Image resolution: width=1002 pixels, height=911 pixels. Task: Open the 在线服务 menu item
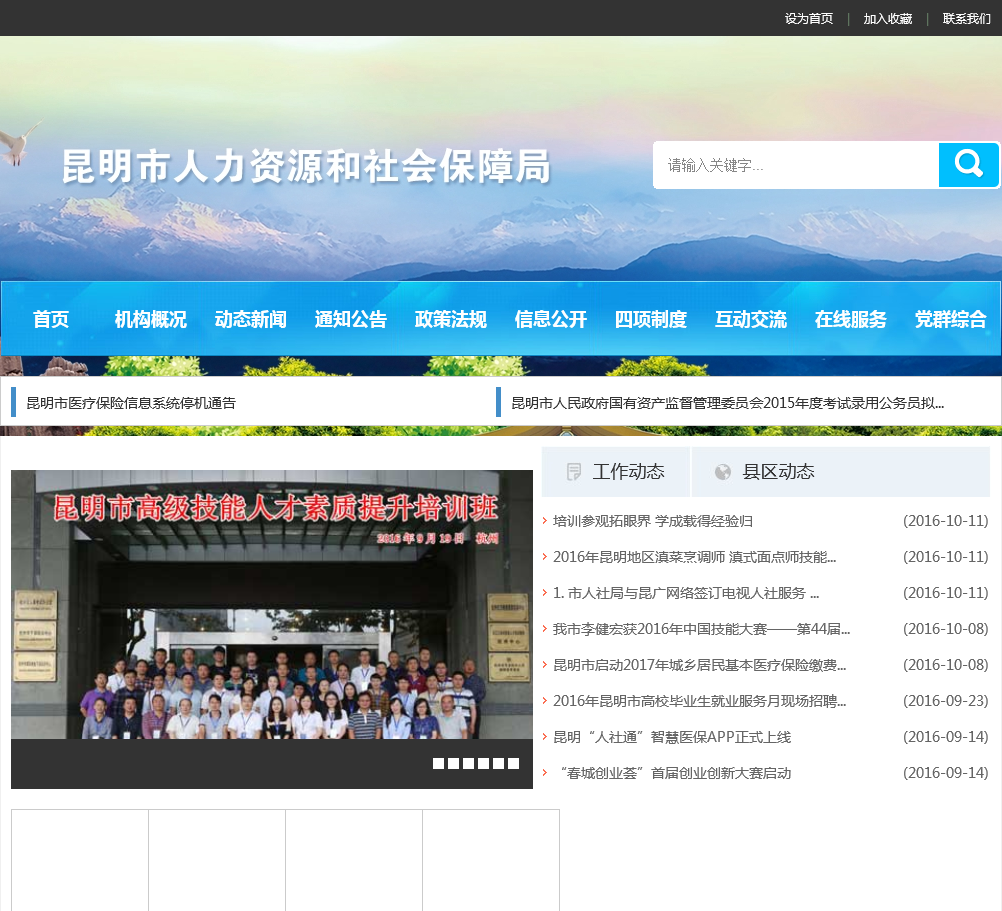851,319
